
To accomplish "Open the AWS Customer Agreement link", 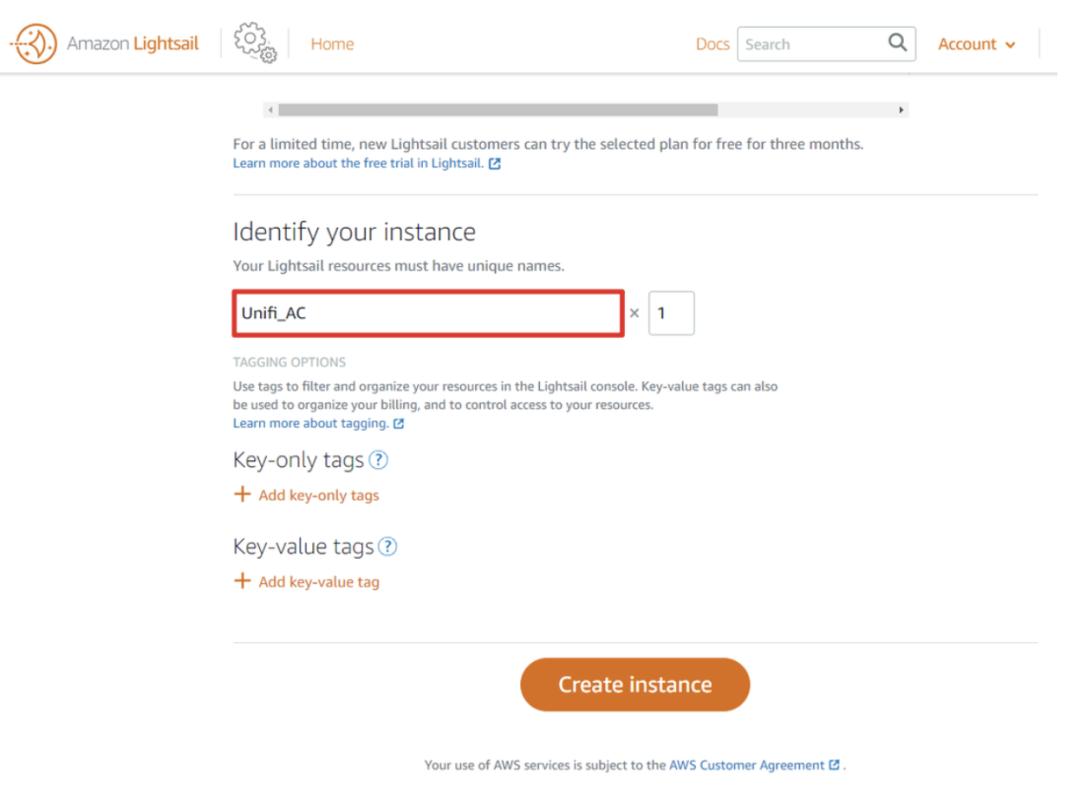I will 747,765.
